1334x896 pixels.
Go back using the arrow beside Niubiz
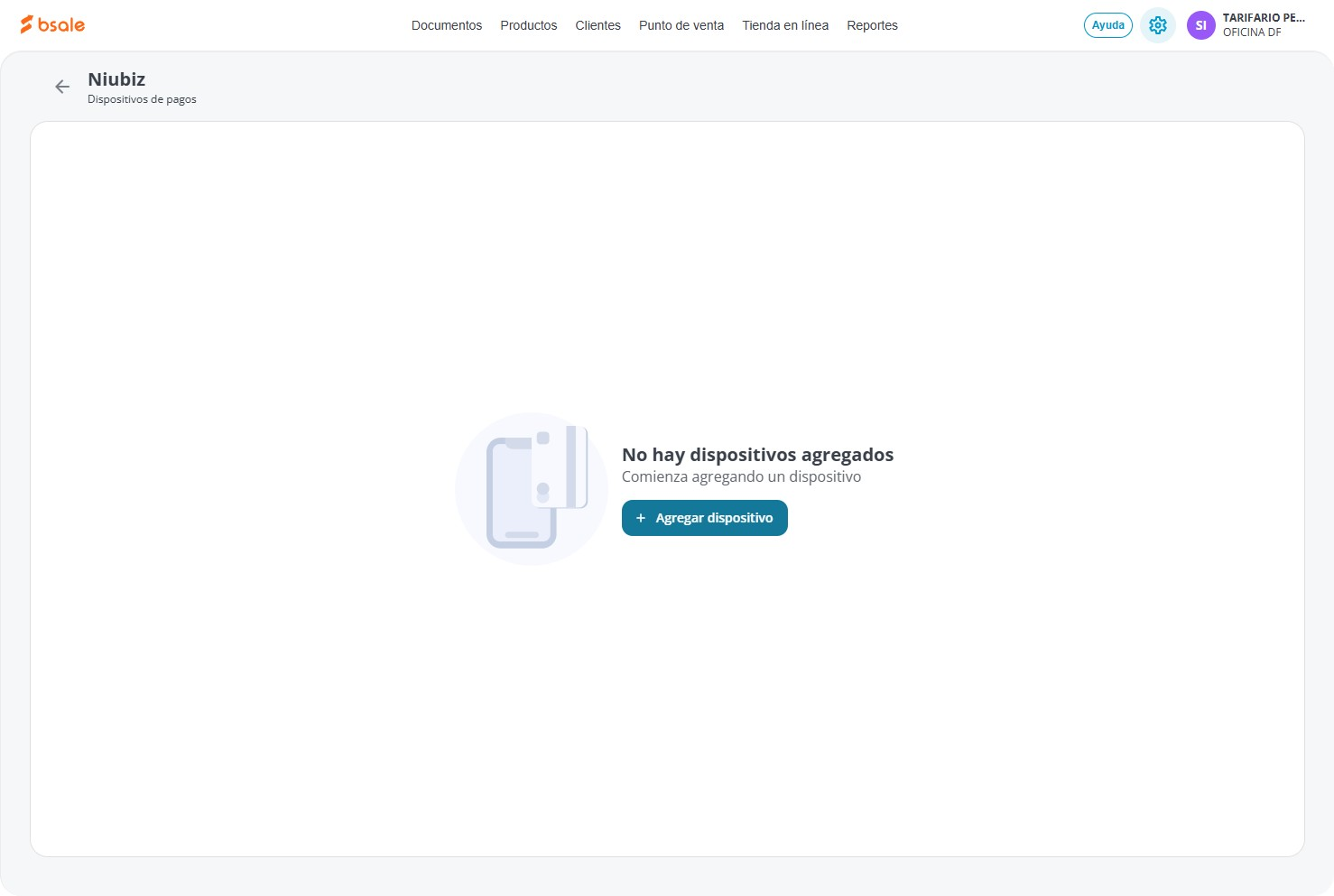tap(62, 87)
